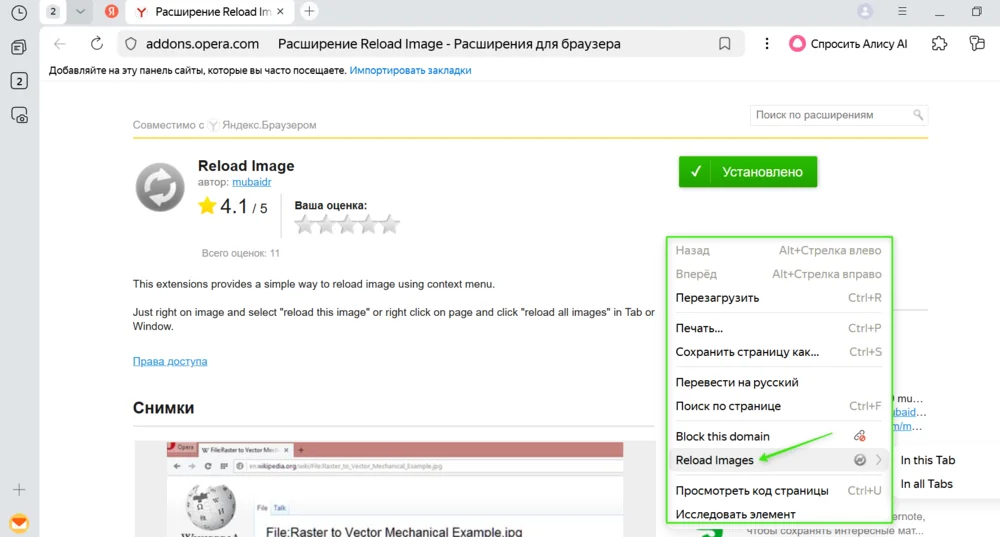The height and width of the screenshot is (537, 1000).
Task: Choose Block this domain menu item
Action: tap(778, 437)
